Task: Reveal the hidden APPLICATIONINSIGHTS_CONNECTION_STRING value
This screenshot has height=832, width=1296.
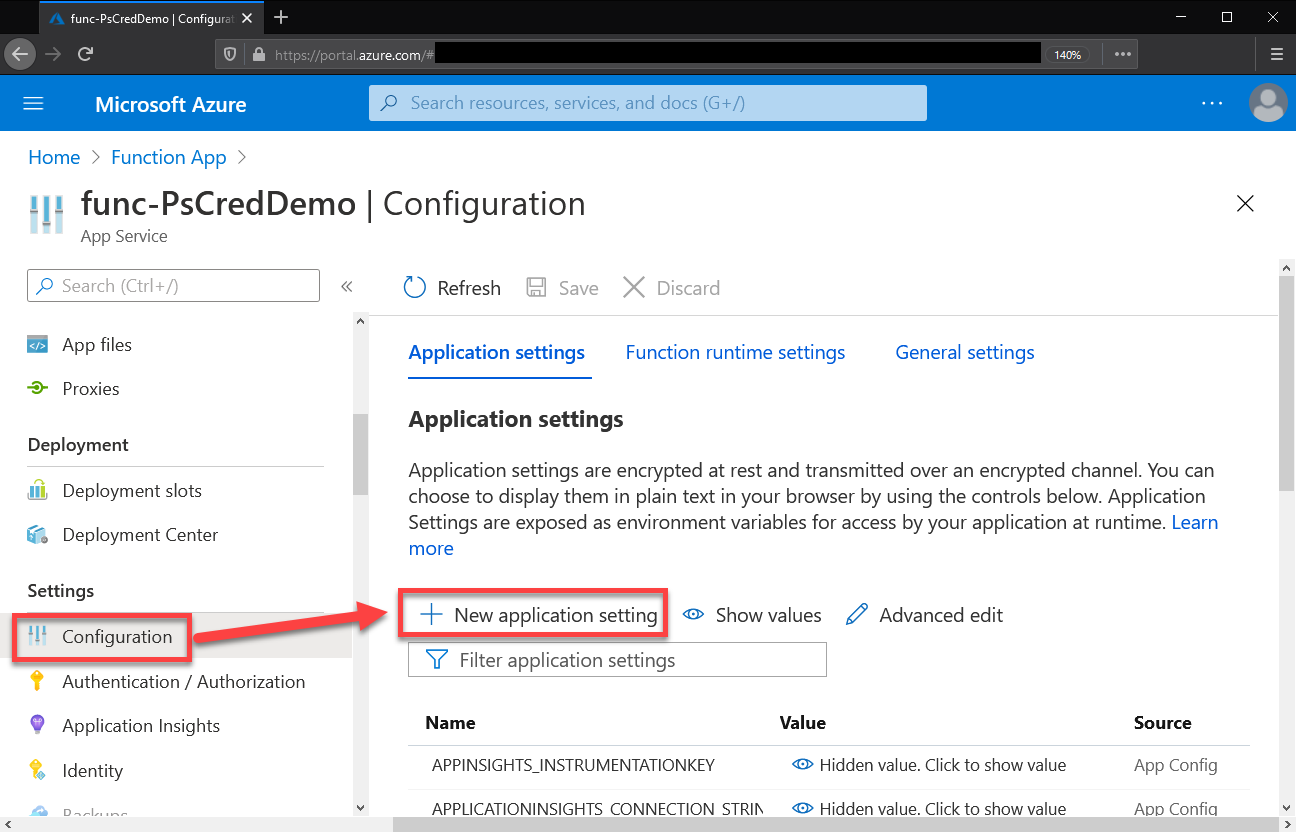Action: [x=929, y=808]
